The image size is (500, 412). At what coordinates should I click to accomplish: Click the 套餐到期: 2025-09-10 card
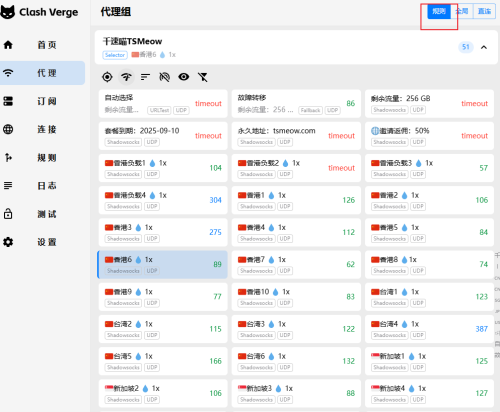point(163,136)
